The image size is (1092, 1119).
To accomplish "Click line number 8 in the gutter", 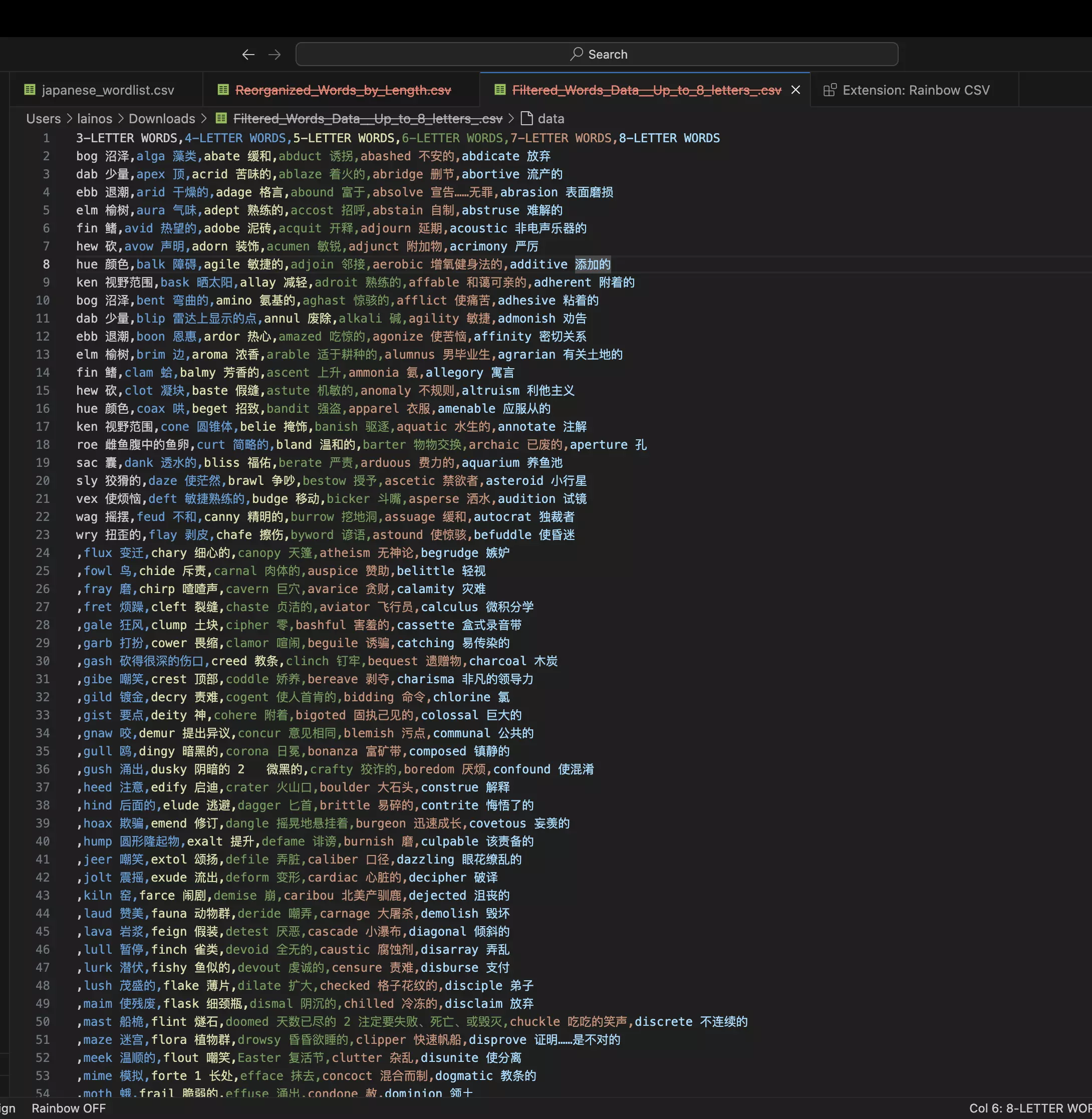I will coord(47,264).
